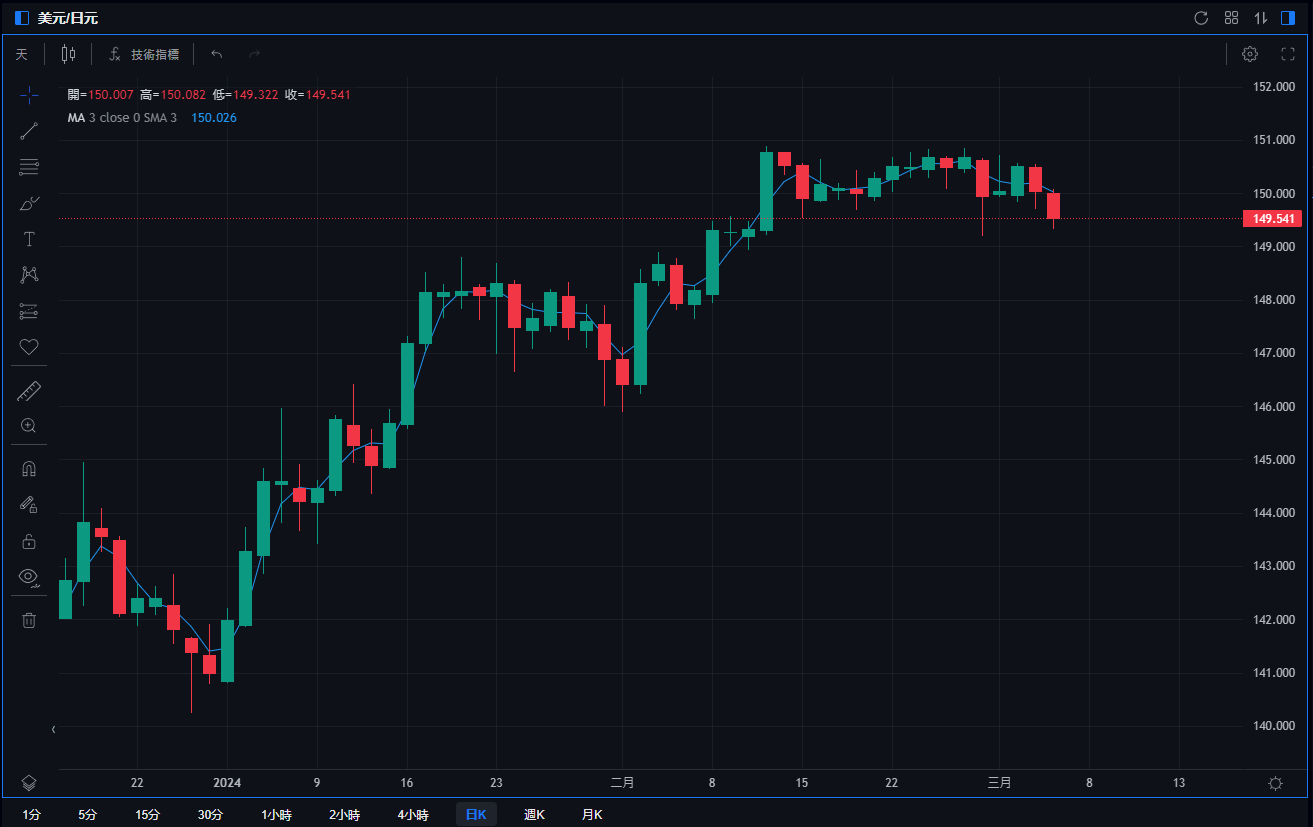Collapse the left drawing toolbar arrow
The width and height of the screenshot is (1313, 827).
coord(53,730)
